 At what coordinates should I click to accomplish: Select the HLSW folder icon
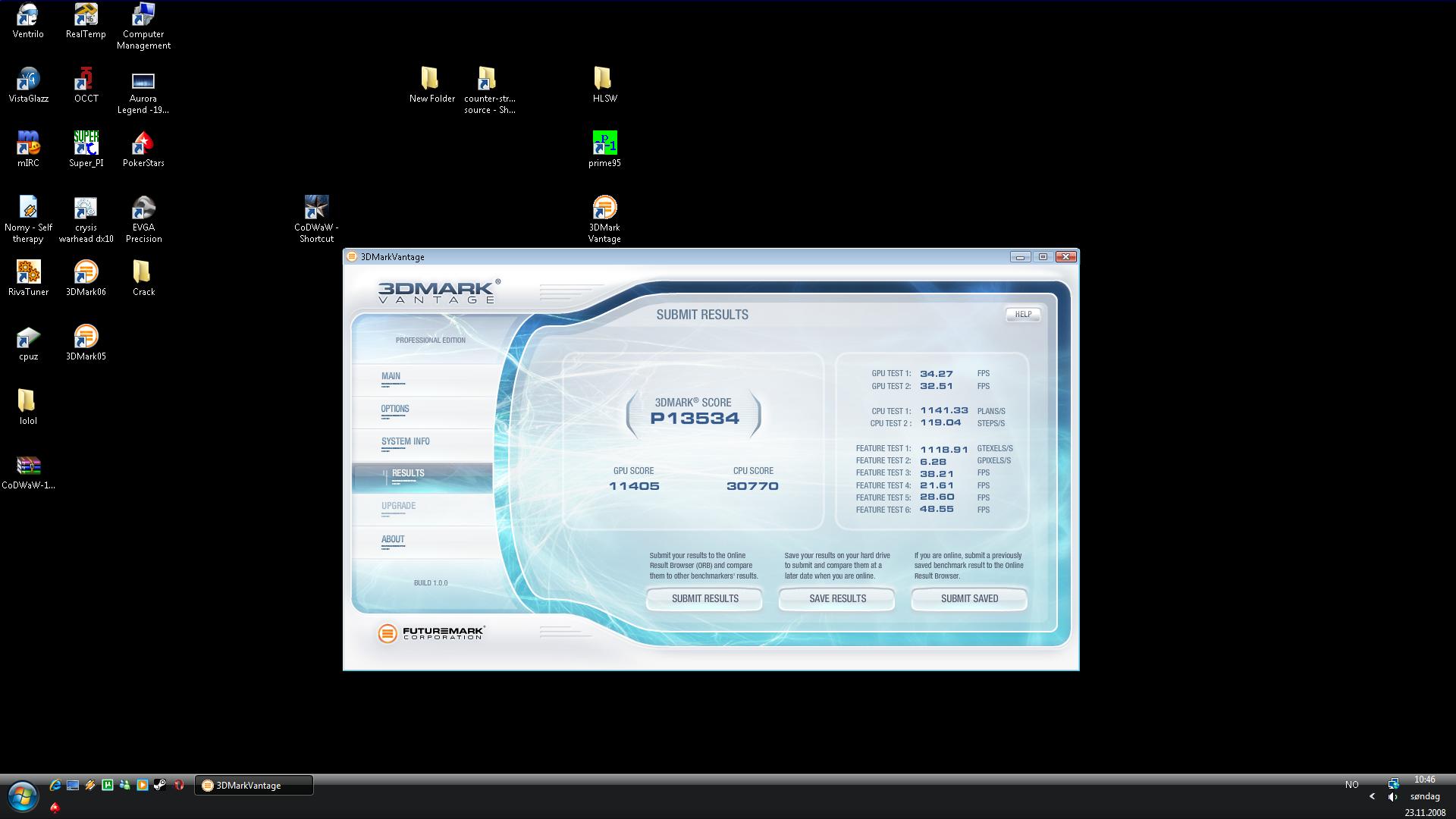(x=604, y=85)
